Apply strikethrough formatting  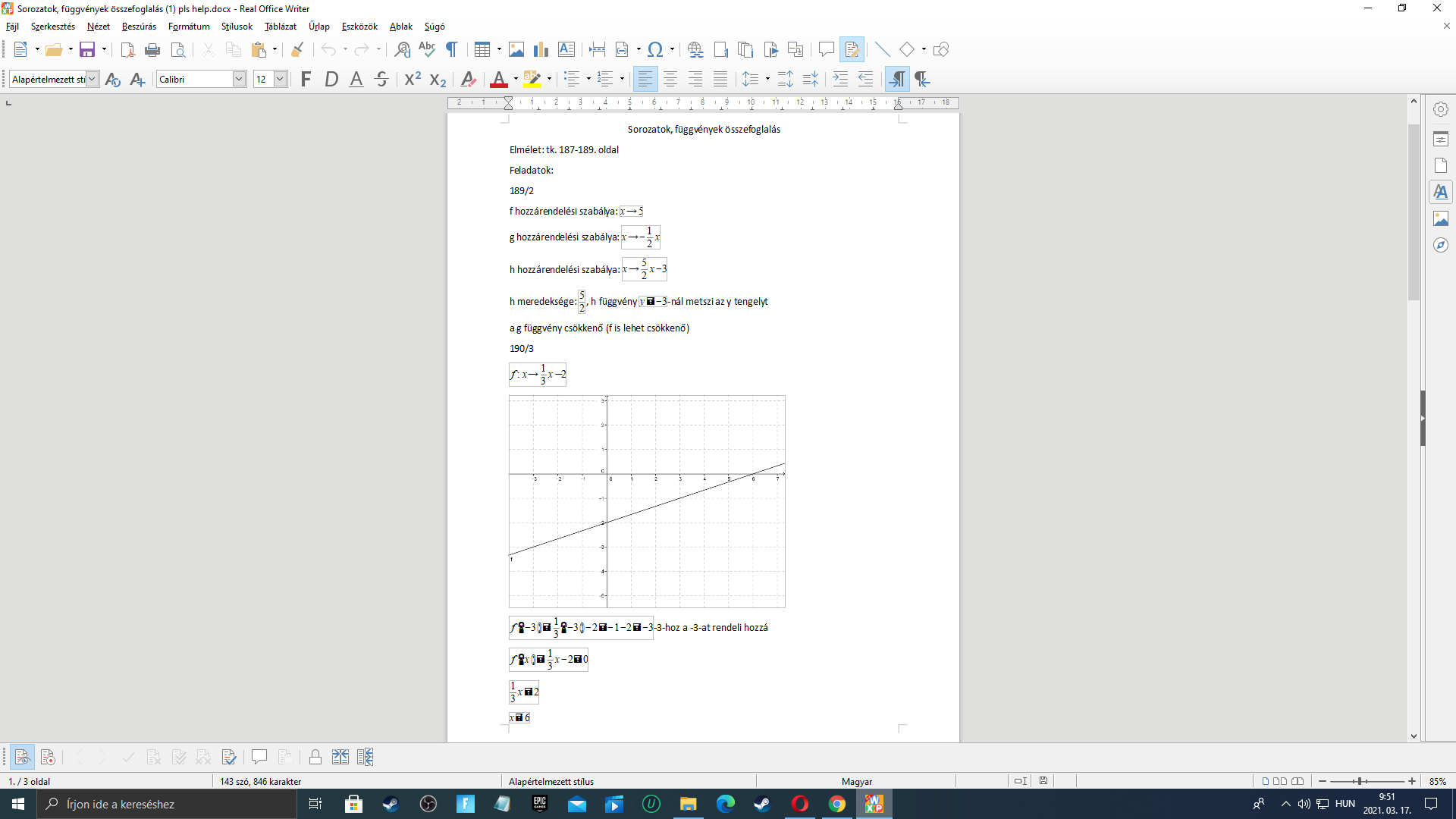(381, 79)
